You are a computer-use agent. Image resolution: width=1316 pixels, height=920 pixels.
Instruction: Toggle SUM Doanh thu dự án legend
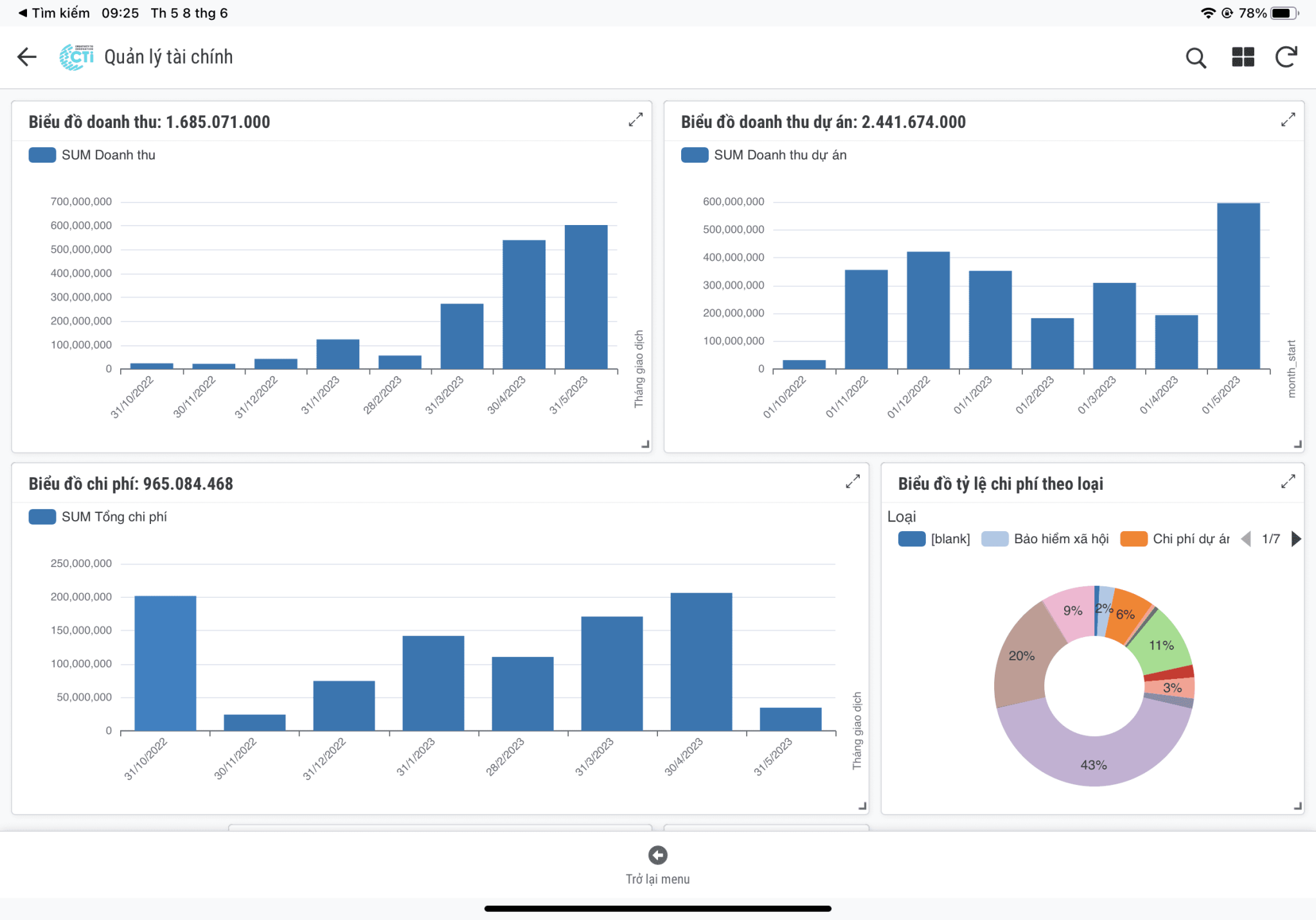tap(763, 155)
